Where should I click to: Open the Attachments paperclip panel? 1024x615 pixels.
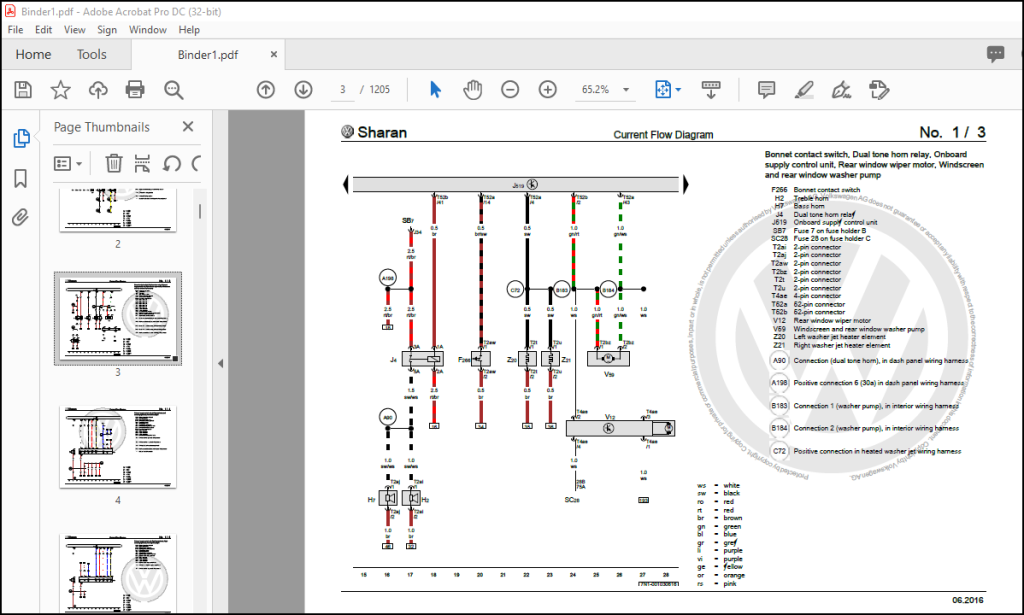21,217
